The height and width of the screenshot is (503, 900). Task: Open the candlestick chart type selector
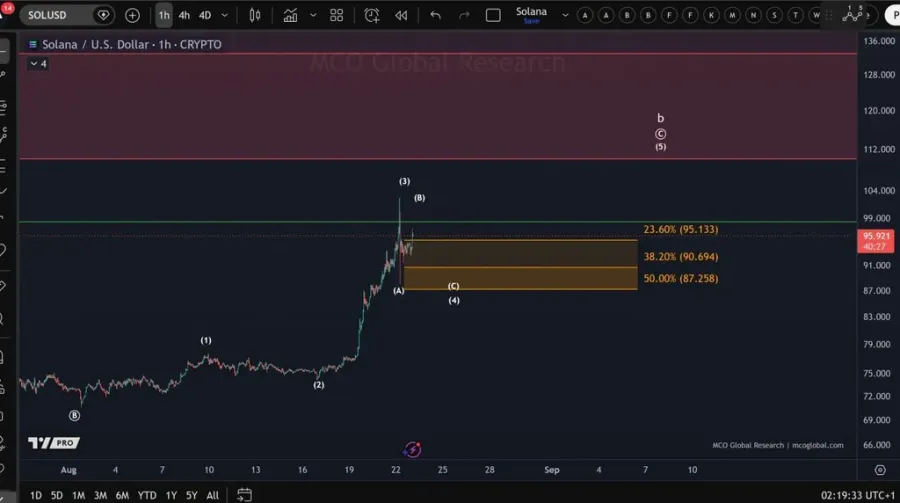click(x=255, y=16)
